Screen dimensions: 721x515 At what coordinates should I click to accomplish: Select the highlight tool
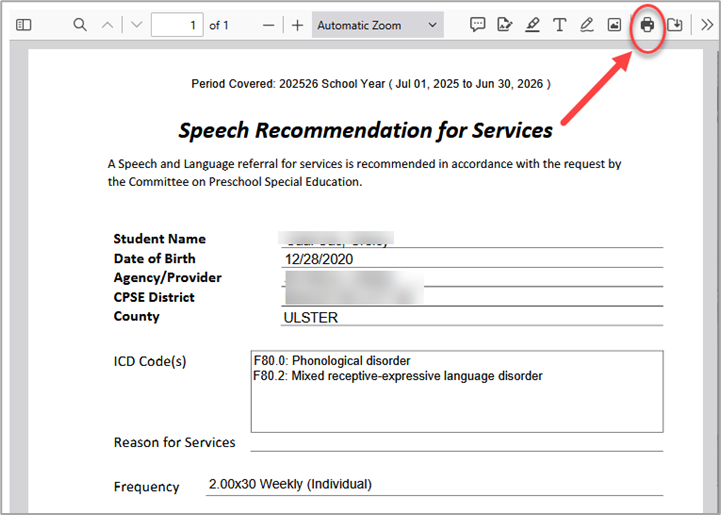click(532, 25)
